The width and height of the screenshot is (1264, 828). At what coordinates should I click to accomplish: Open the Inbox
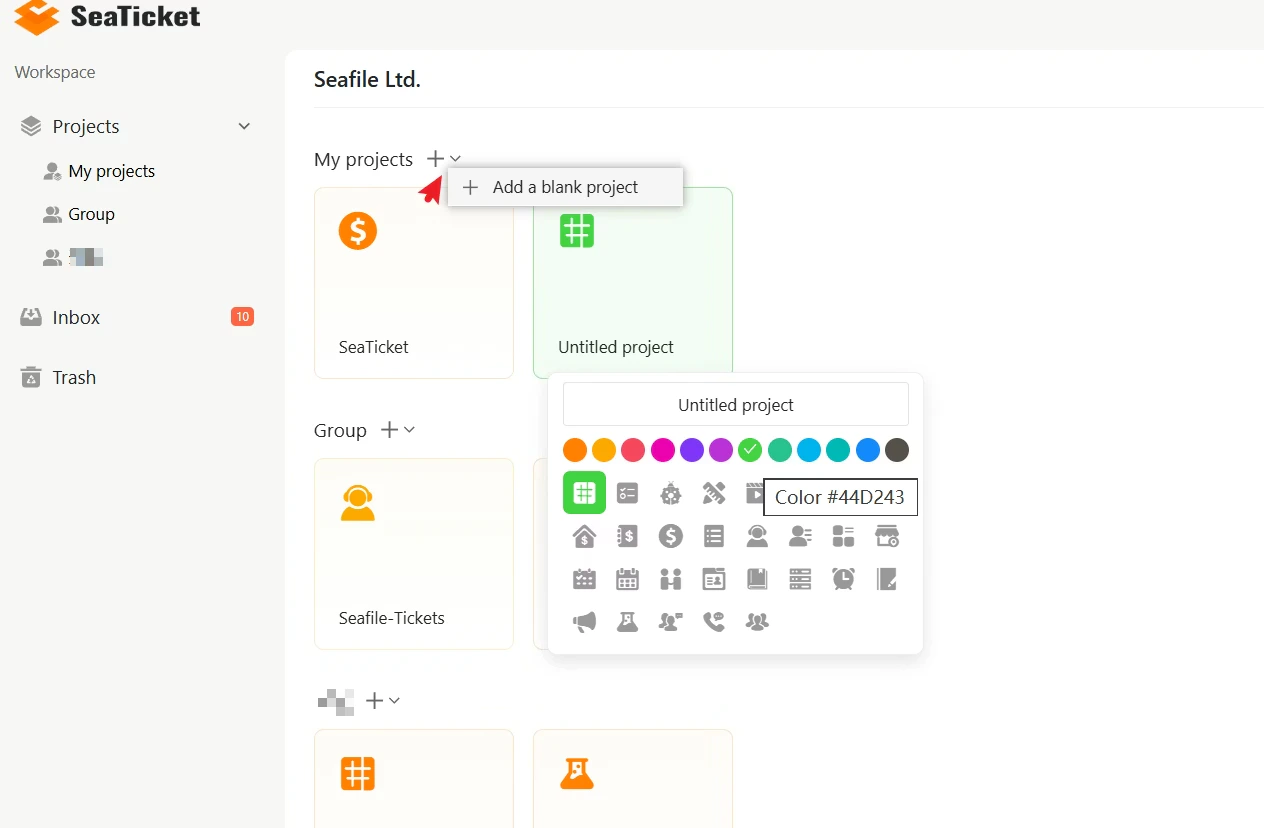click(137, 317)
